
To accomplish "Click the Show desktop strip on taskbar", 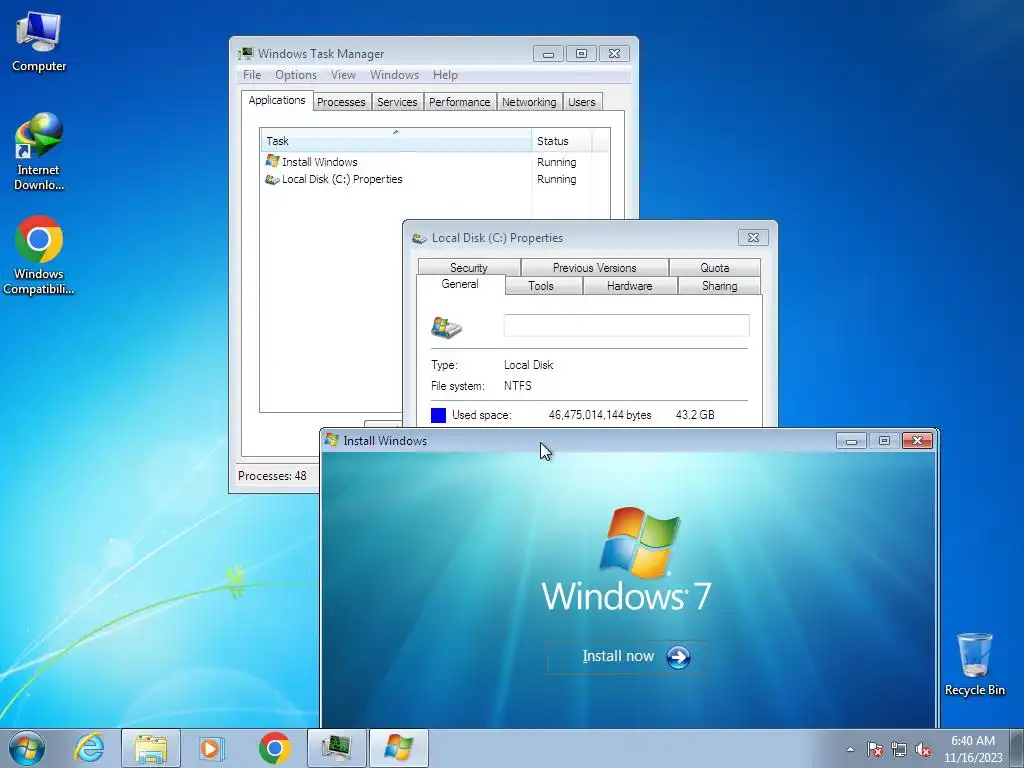I will (1017, 748).
